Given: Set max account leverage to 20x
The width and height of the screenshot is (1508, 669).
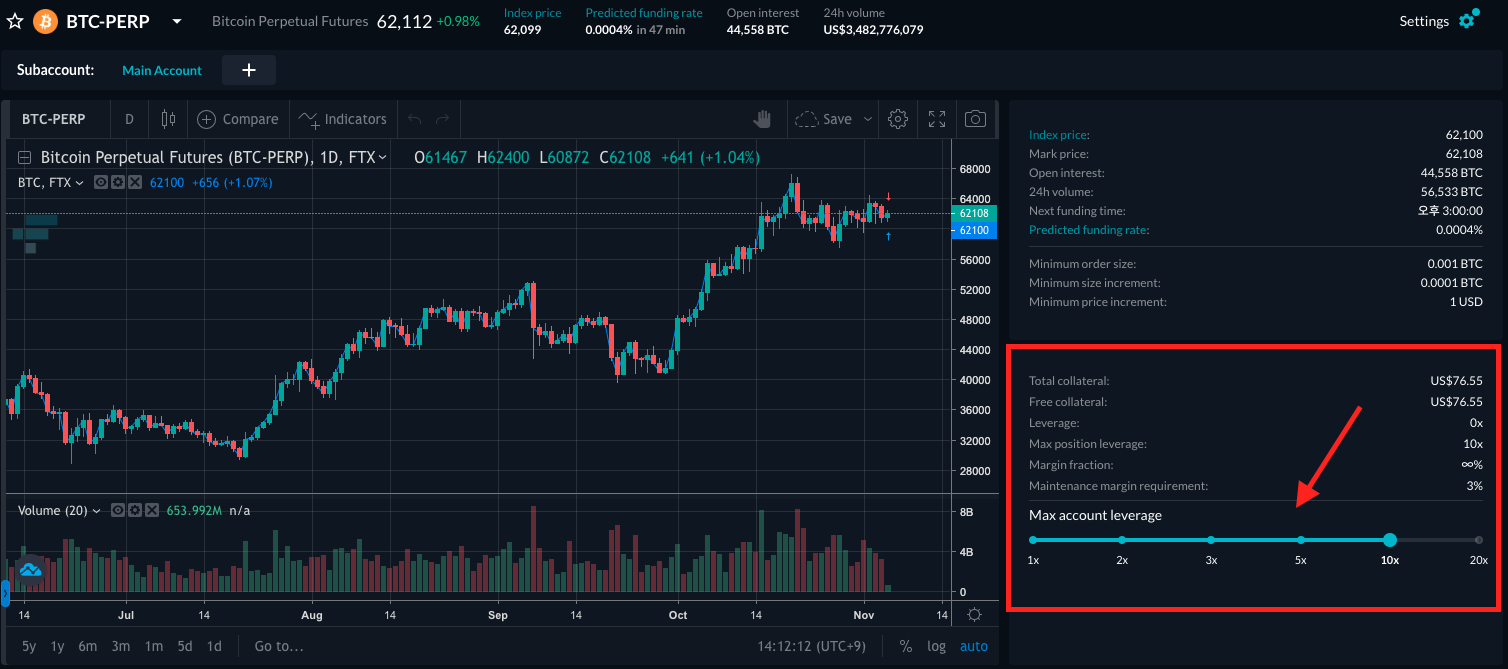Looking at the screenshot, I should coord(1479,540).
